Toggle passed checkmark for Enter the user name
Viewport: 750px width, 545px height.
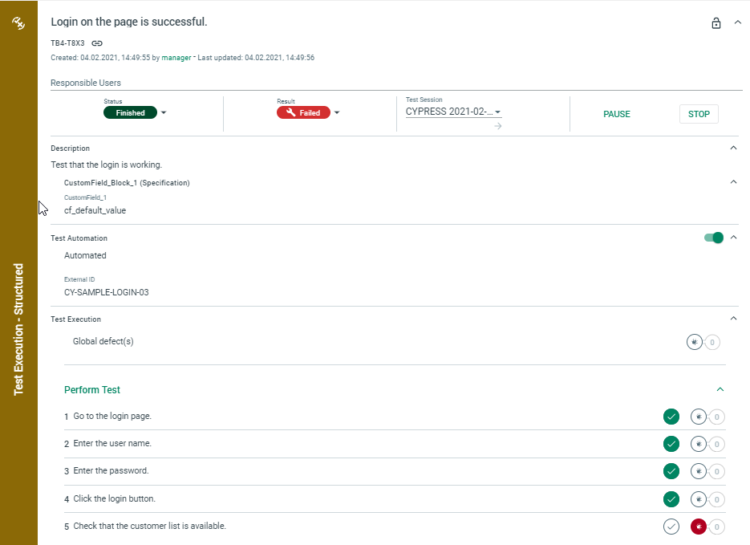click(x=671, y=444)
